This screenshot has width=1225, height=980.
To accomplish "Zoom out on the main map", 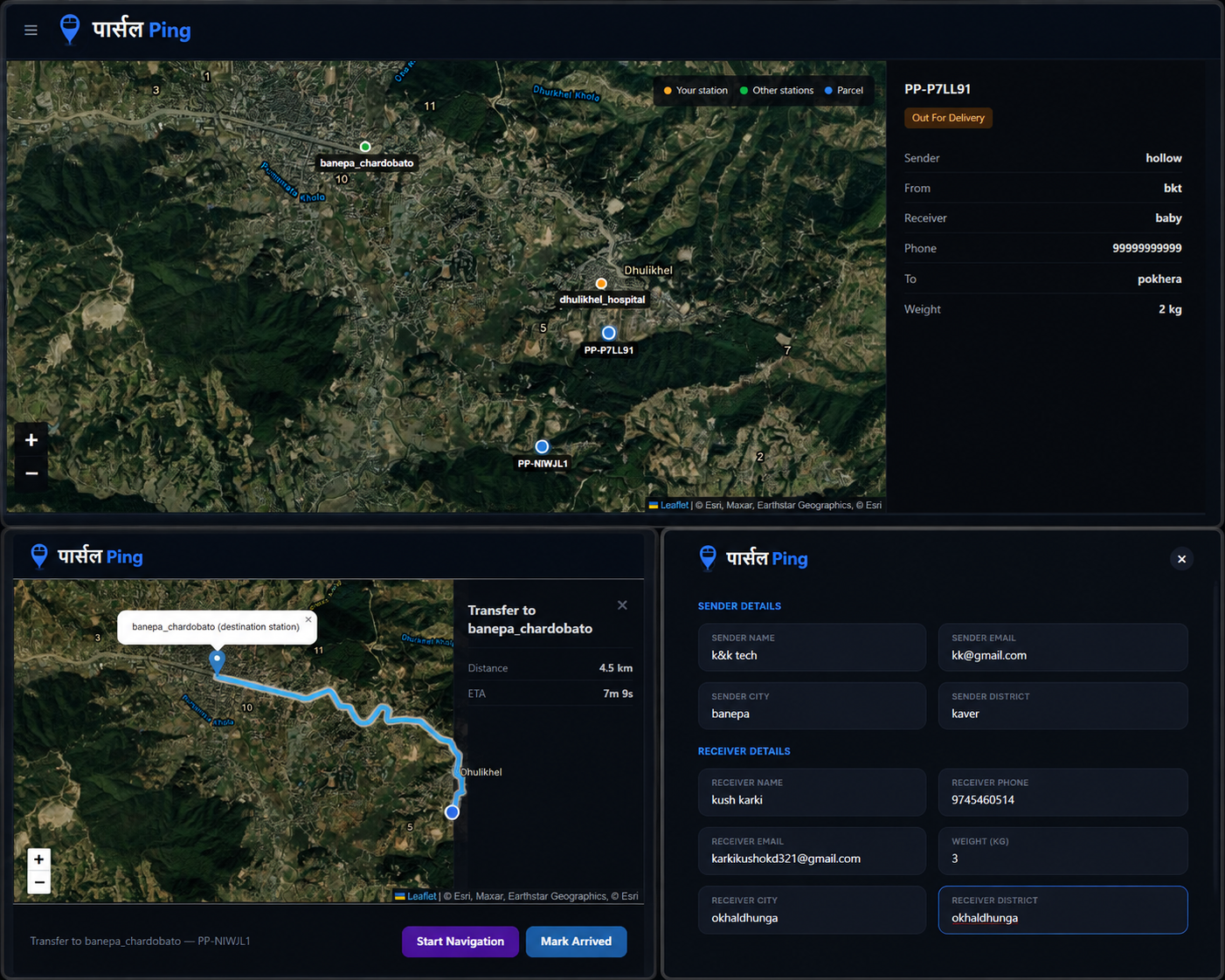I will pyautogui.click(x=31, y=473).
